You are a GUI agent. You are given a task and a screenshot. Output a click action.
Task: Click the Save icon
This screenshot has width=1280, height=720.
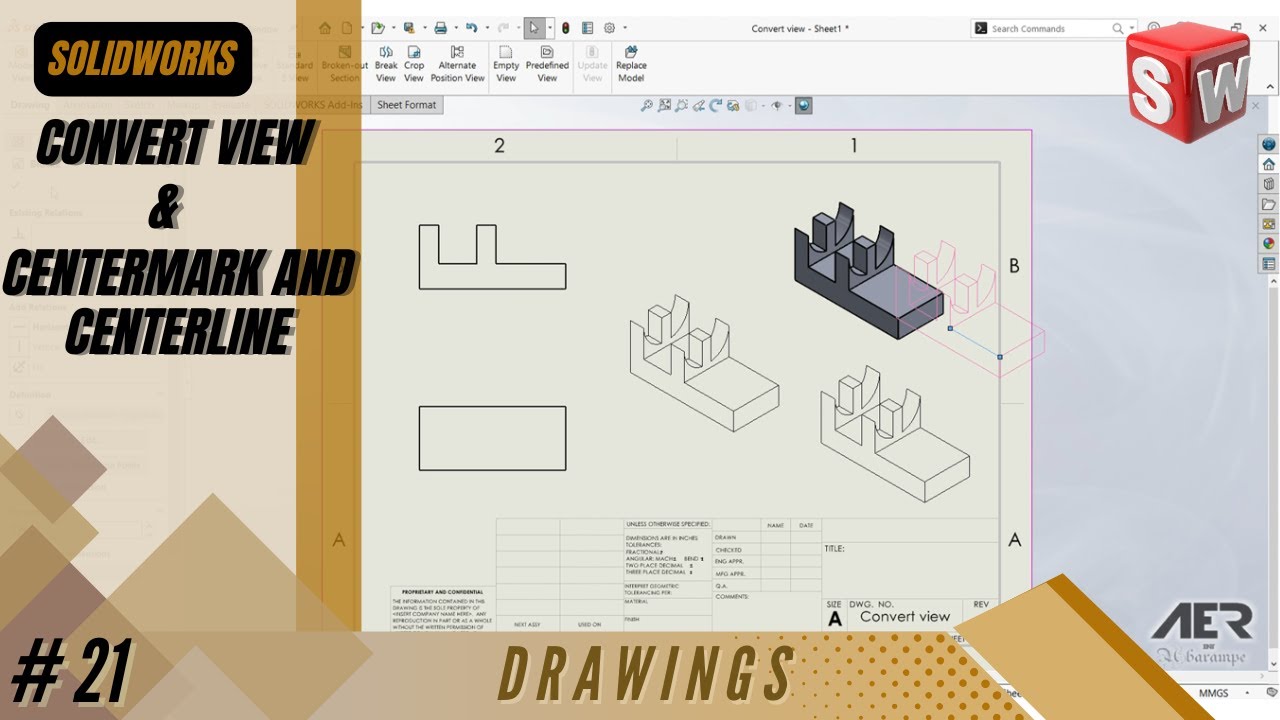click(409, 28)
